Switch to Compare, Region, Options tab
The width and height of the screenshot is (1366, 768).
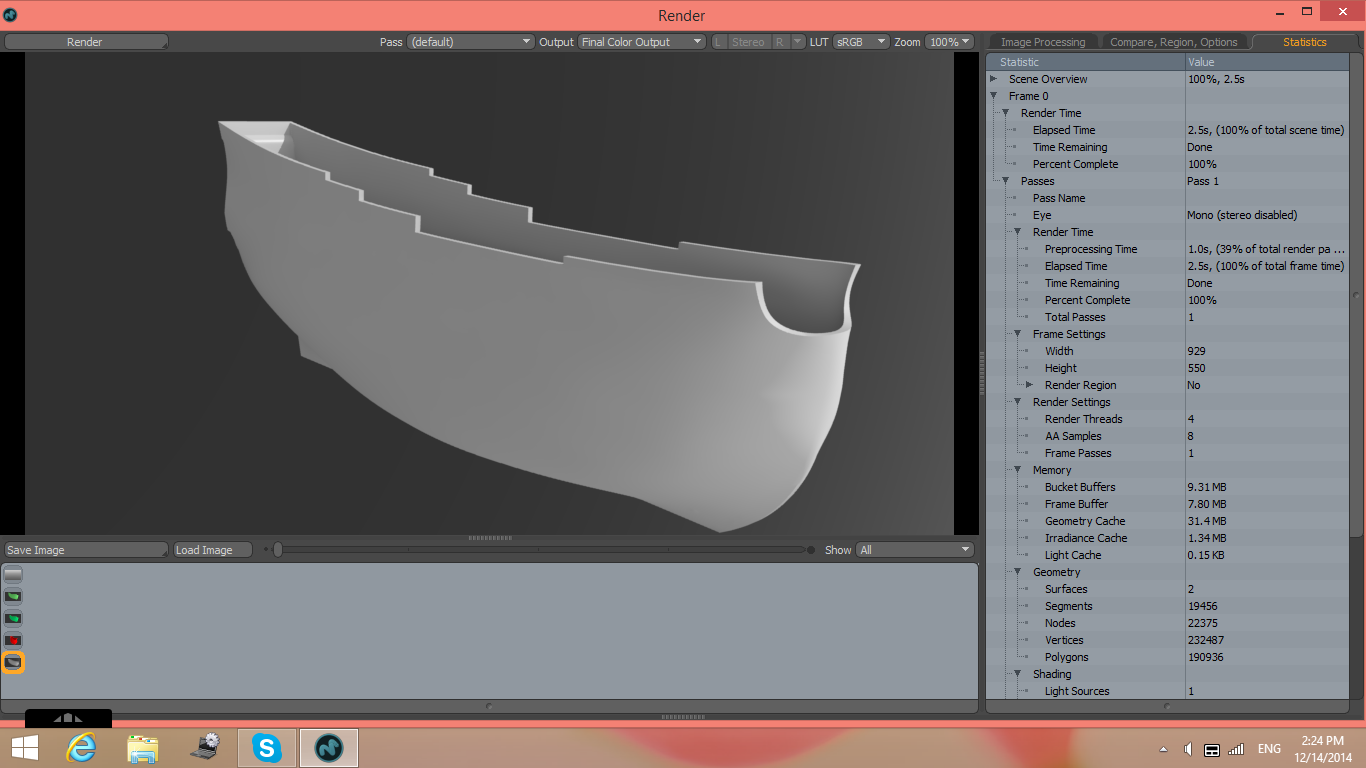coord(1173,42)
